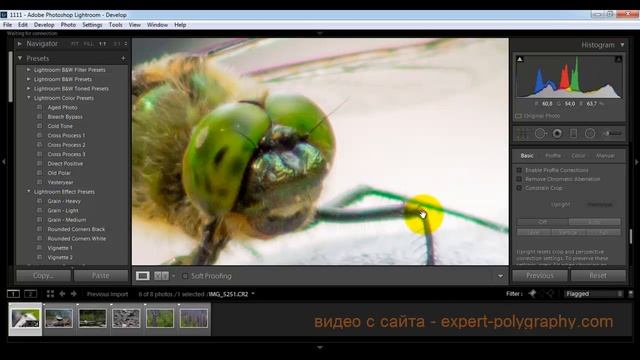Viewport: 640px width, 360px height.
Task: Click the Paste button
Action: pos(101,276)
